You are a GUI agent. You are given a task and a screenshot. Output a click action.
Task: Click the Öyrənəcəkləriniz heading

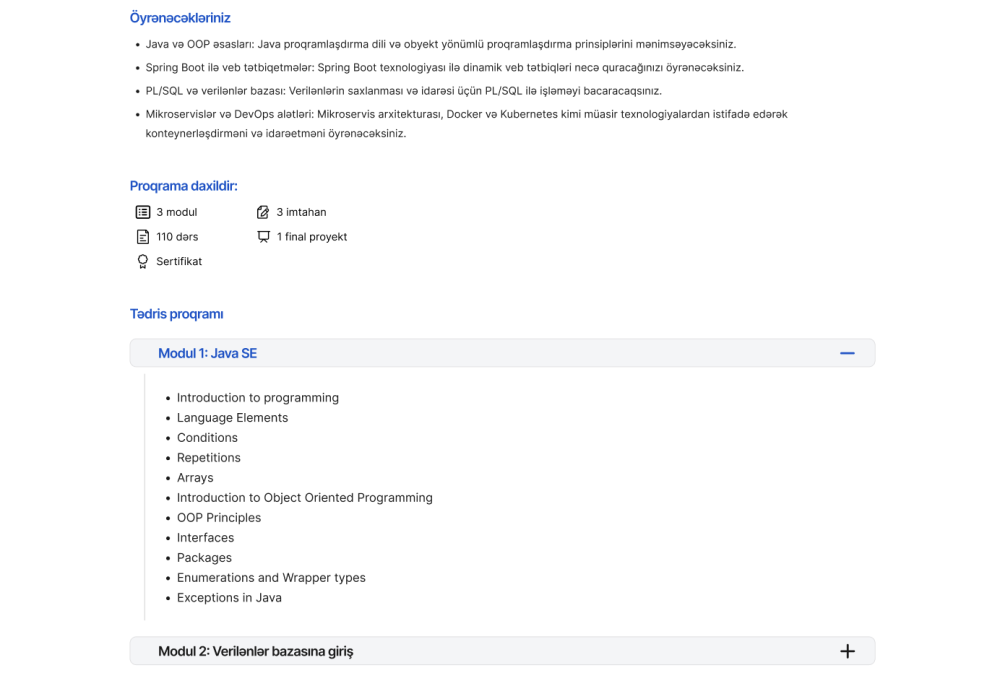[180, 18]
